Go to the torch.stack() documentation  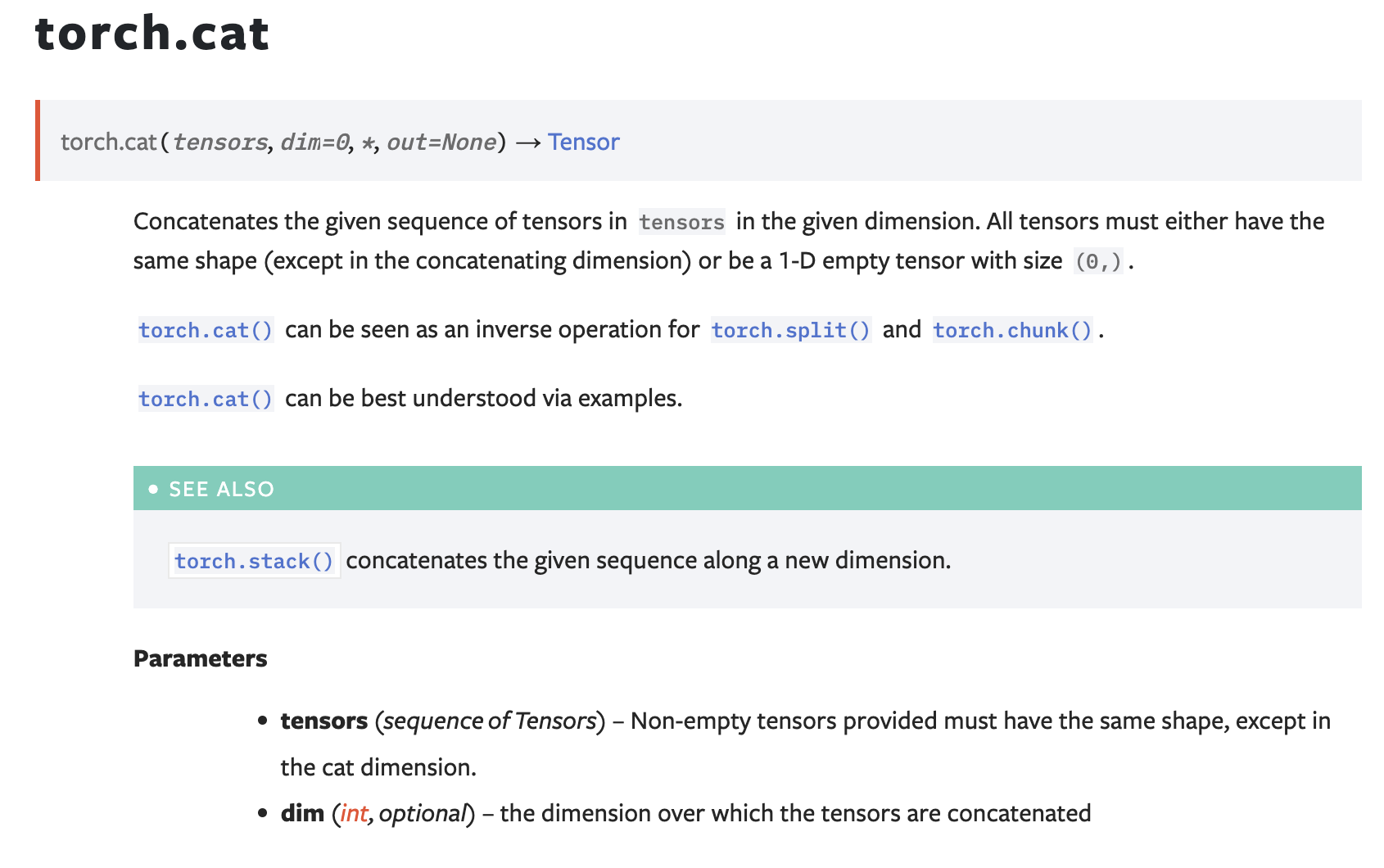click(x=254, y=561)
